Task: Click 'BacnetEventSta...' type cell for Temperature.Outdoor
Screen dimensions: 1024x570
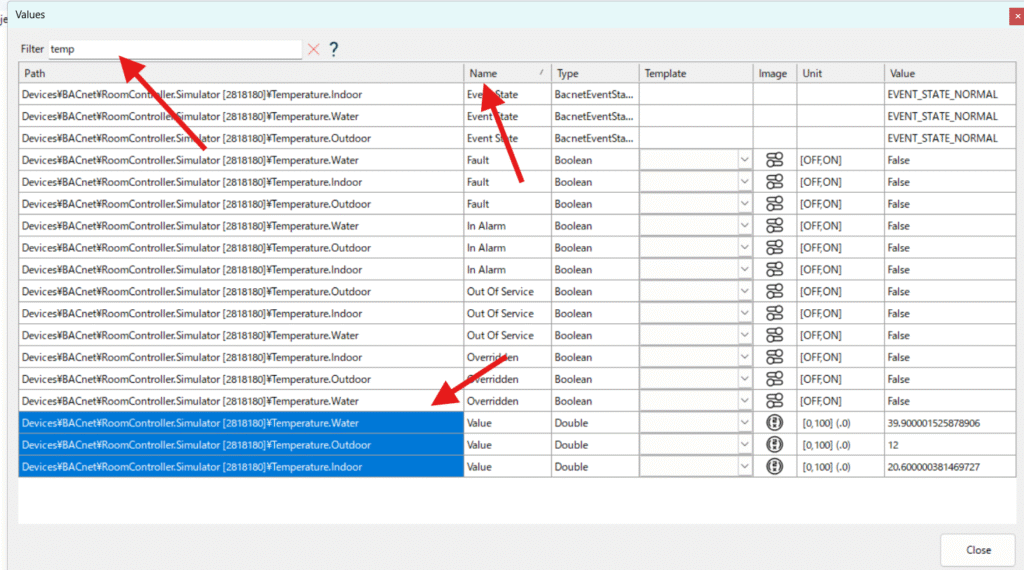Action: pos(595,138)
